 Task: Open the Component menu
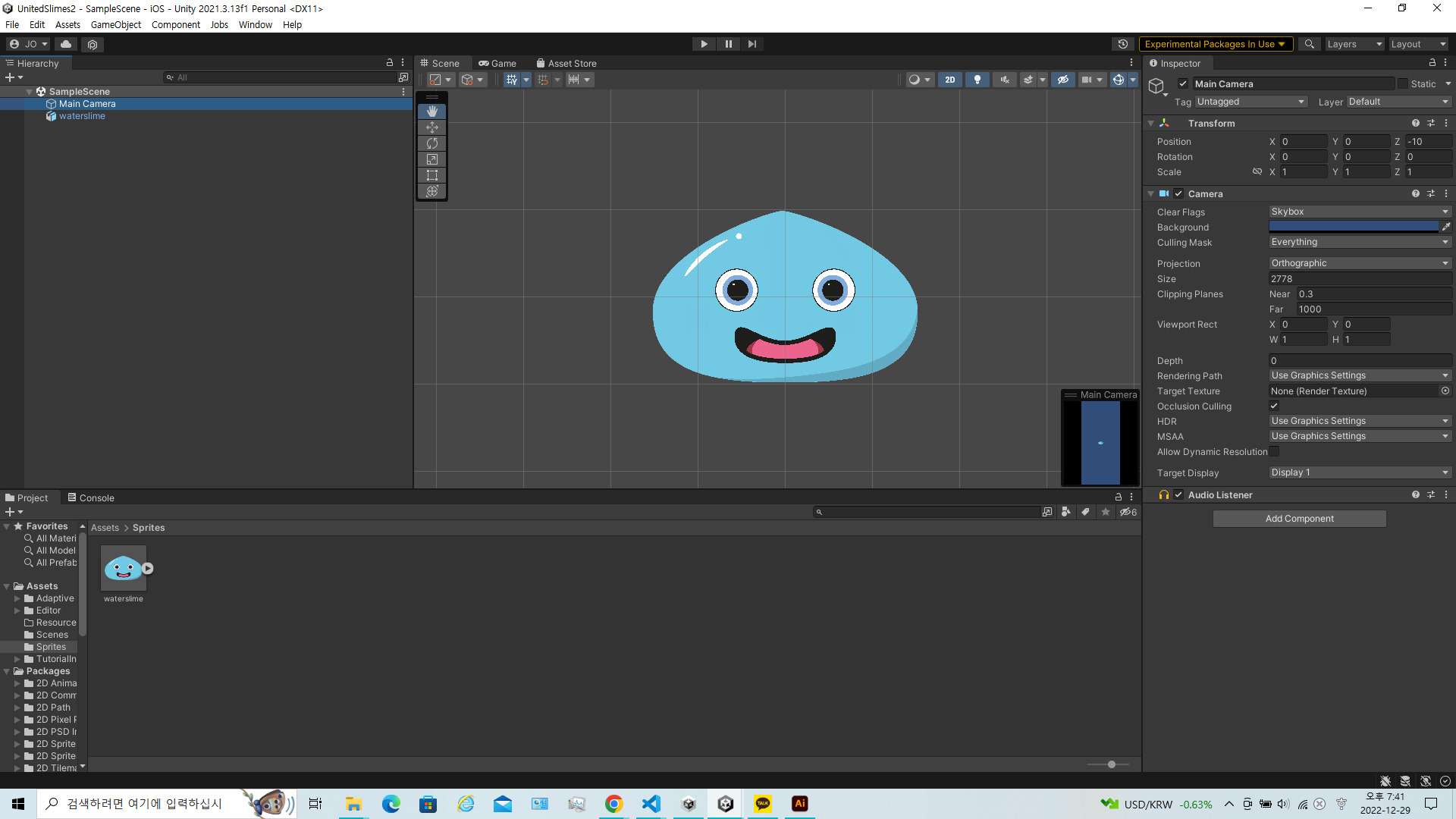175,24
